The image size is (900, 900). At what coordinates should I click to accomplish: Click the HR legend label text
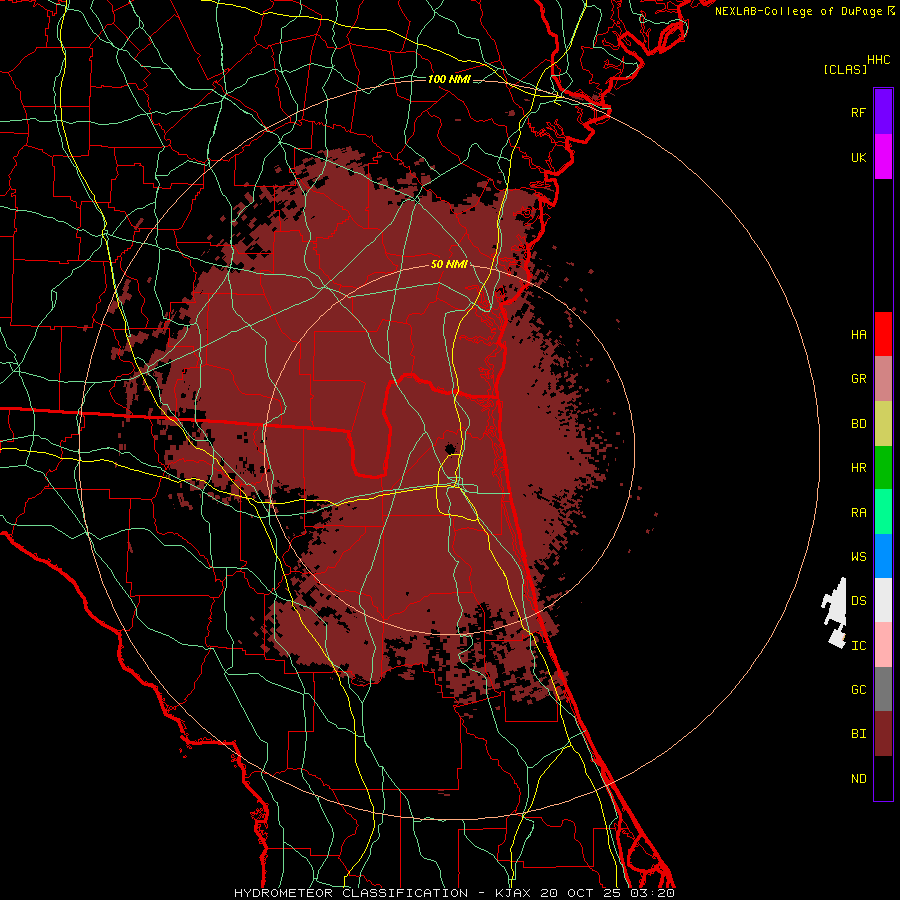tap(858, 468)
